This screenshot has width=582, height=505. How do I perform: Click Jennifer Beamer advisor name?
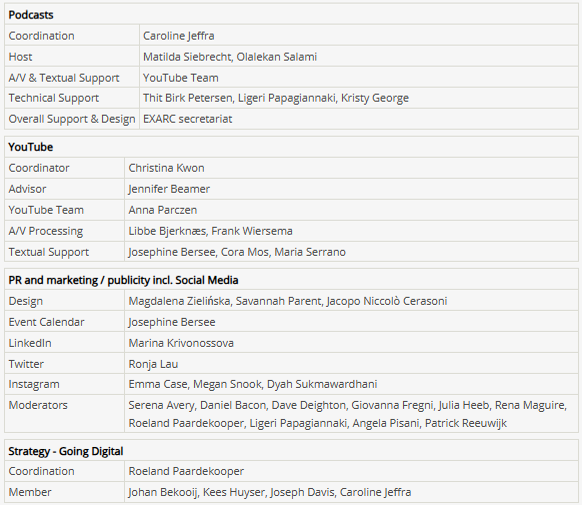[x=169, y=189]
